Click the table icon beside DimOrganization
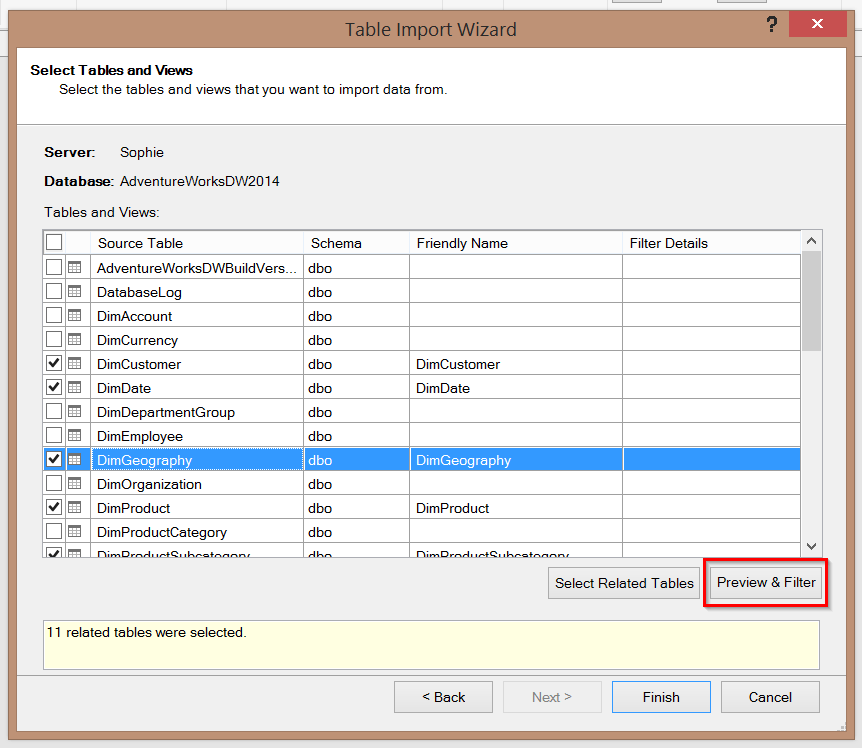862x748 pixels. [75, 484]
